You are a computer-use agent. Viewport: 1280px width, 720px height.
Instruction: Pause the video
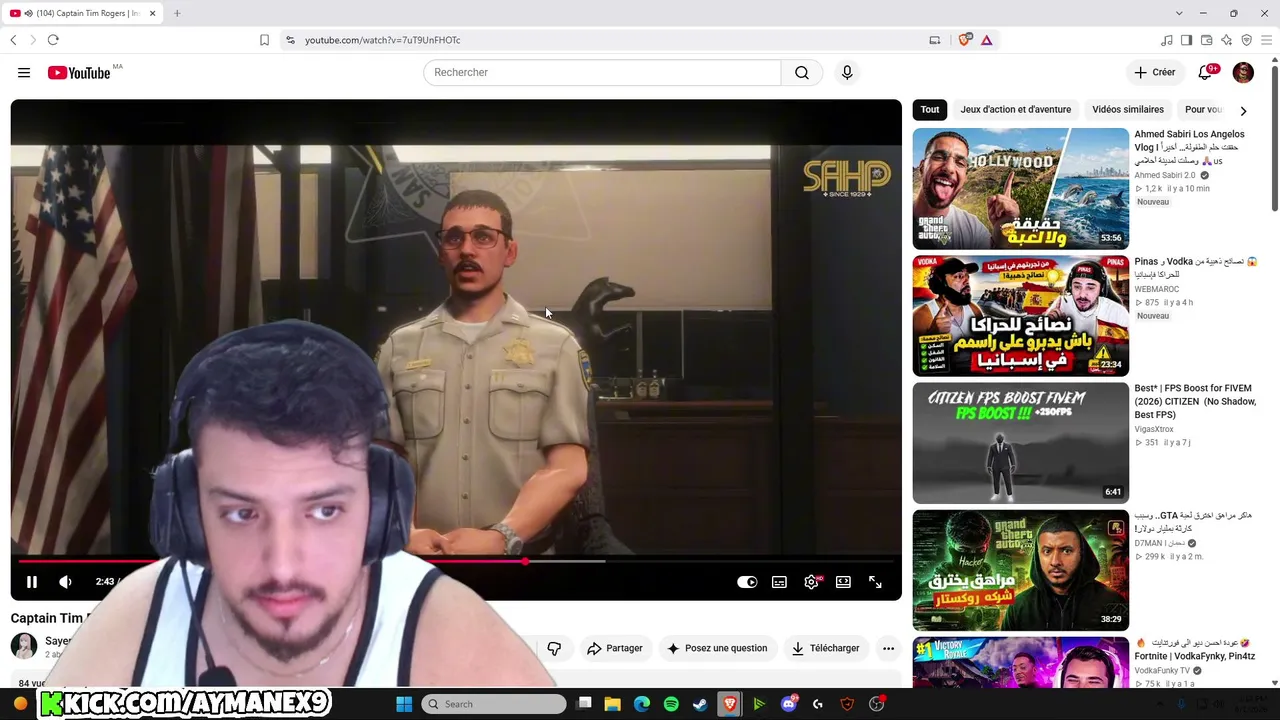(x=31, y=582)
